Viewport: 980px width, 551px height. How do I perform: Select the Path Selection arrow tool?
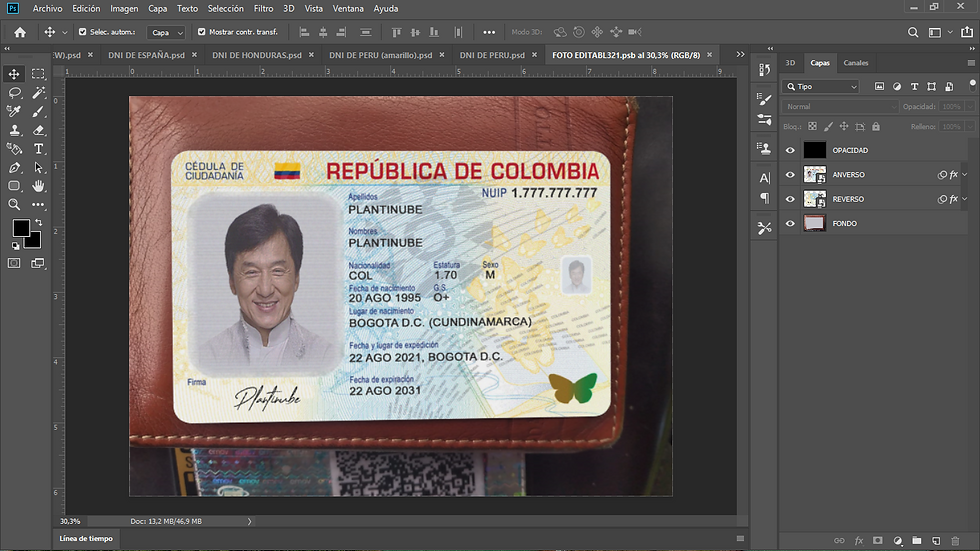click(38, 167)
